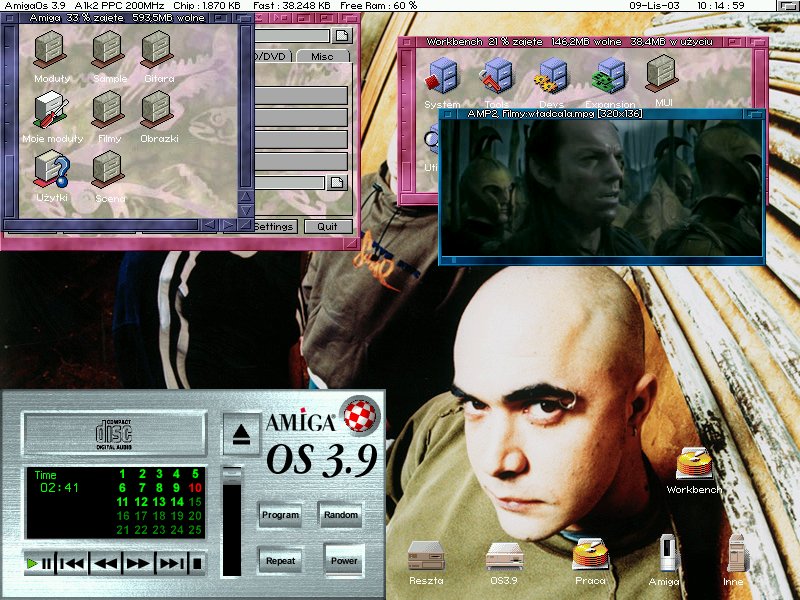The height and width of the screenshot is (600, 800).
Task: Open the Użytki drawer with question mark
Action: 52,169
